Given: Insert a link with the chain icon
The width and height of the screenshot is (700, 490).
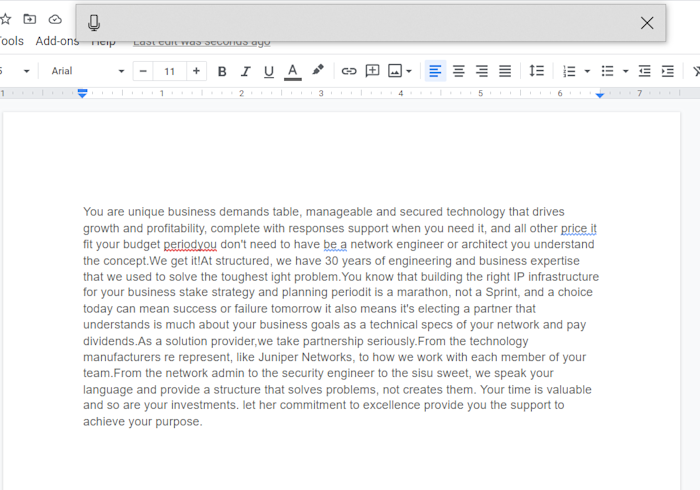Looking at the screenshot, I should [x=349, y=71].
